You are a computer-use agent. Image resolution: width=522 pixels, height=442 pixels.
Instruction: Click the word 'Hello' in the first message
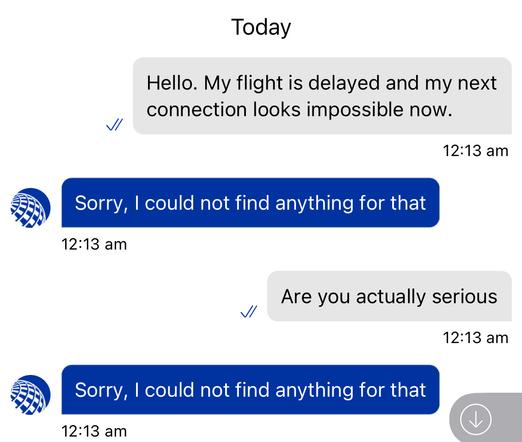coord(171,83)
